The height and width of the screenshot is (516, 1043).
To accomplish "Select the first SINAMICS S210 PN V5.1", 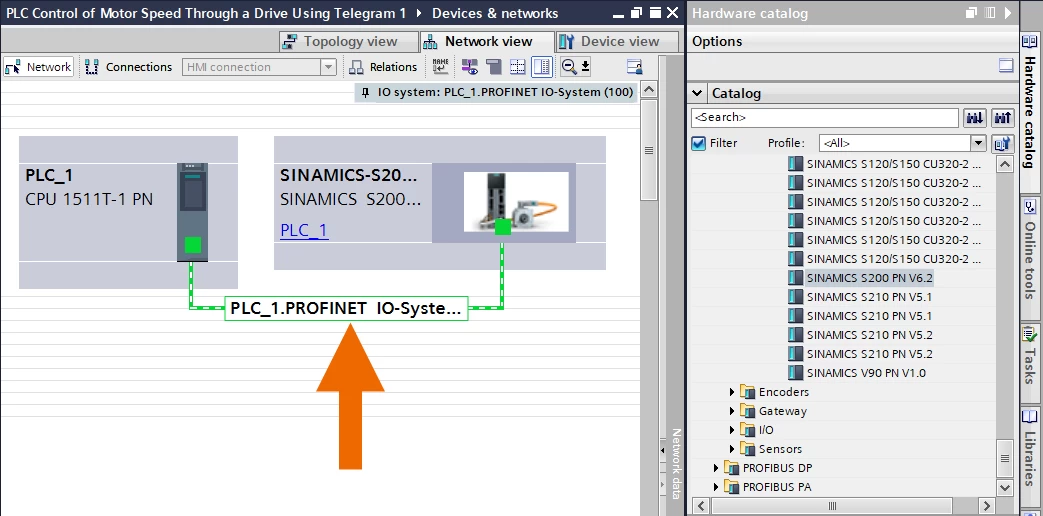I will [x=869, y=297].
